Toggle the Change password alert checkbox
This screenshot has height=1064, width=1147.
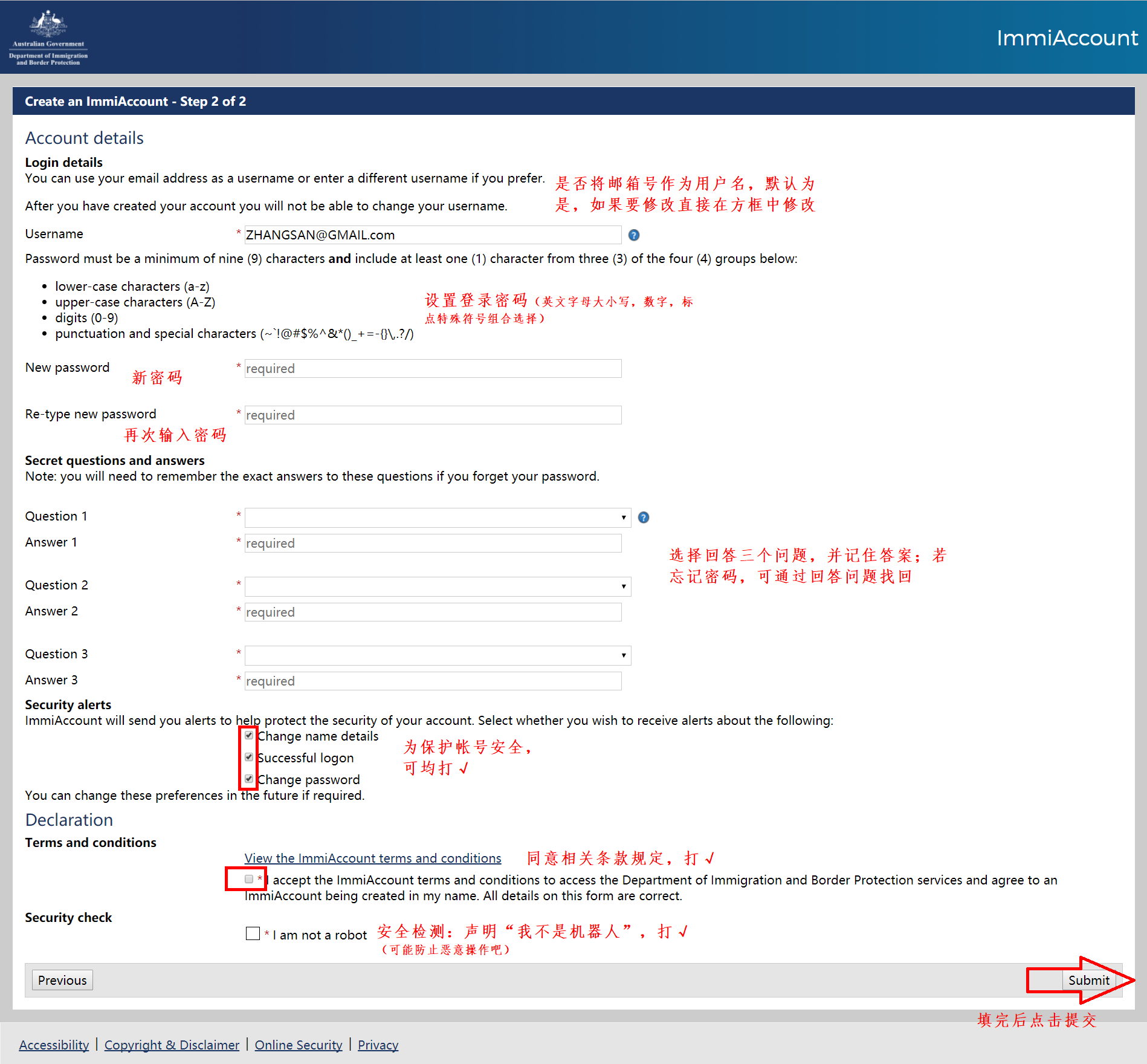[x=249, y=779]
